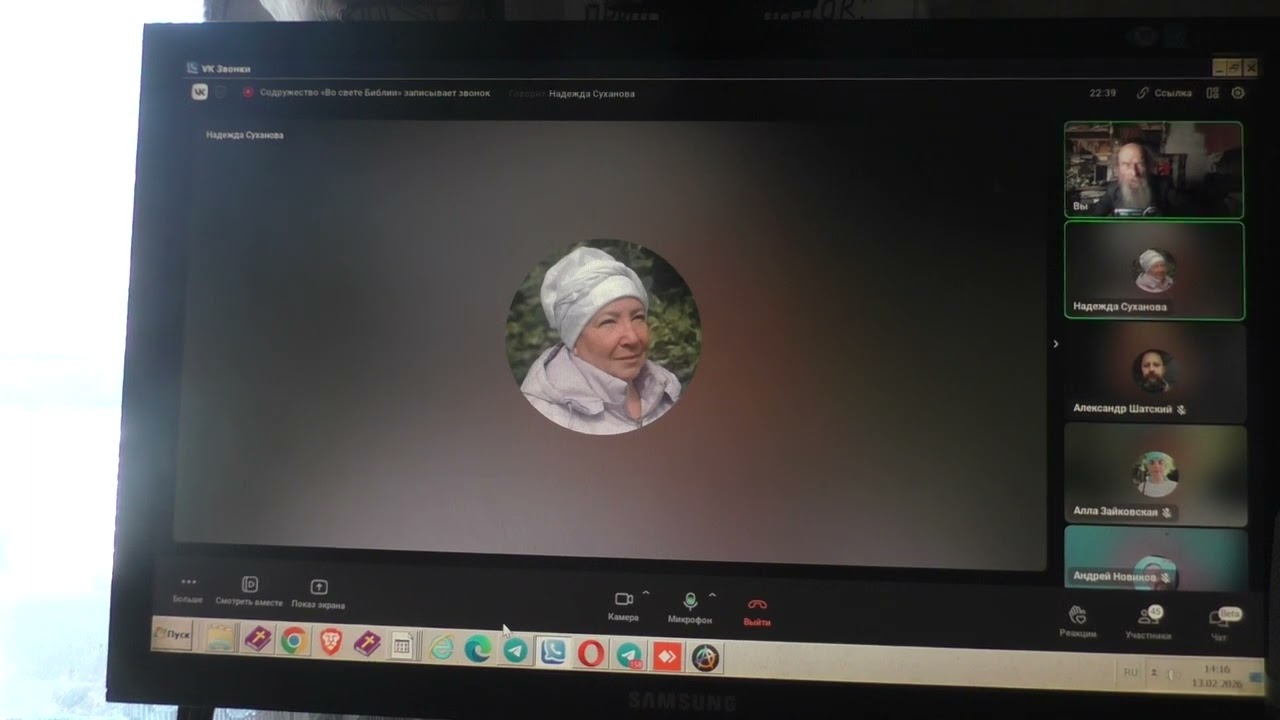Select Александр Шатский participant tile
The width and height of the screenshot is (1280, 720).
pos(1155,372)
